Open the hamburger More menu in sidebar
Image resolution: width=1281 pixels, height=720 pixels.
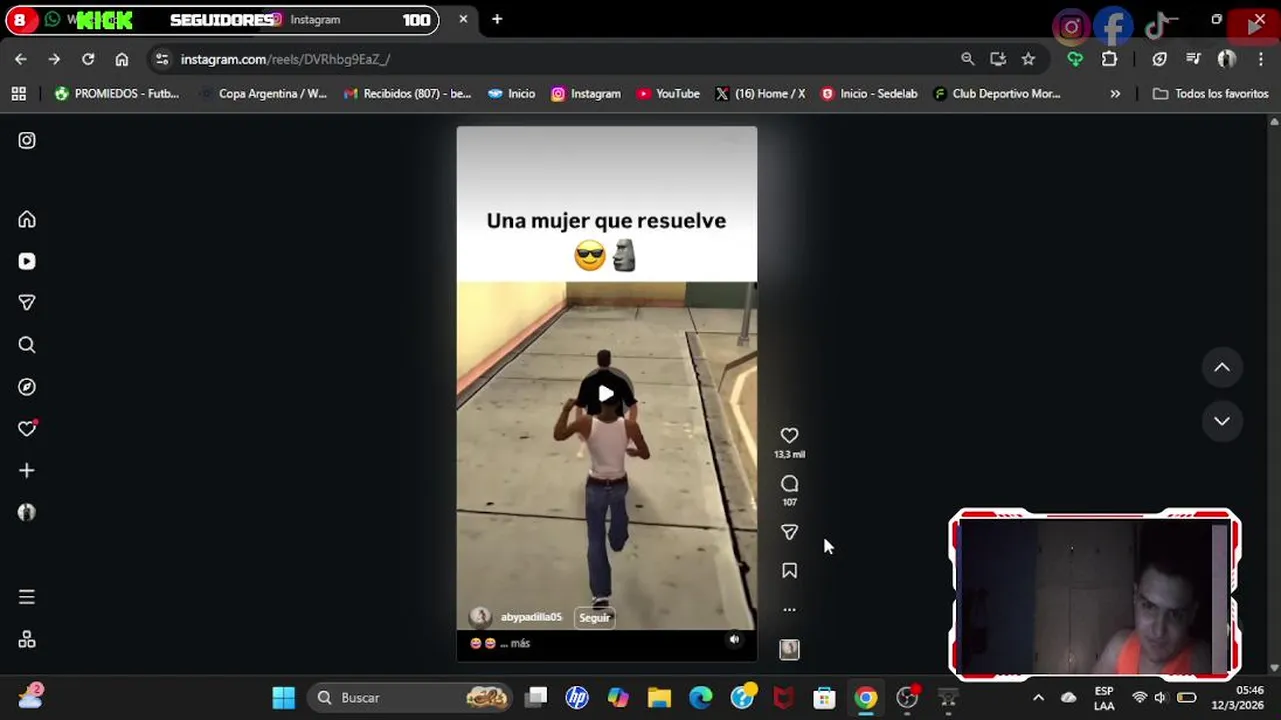27,597
